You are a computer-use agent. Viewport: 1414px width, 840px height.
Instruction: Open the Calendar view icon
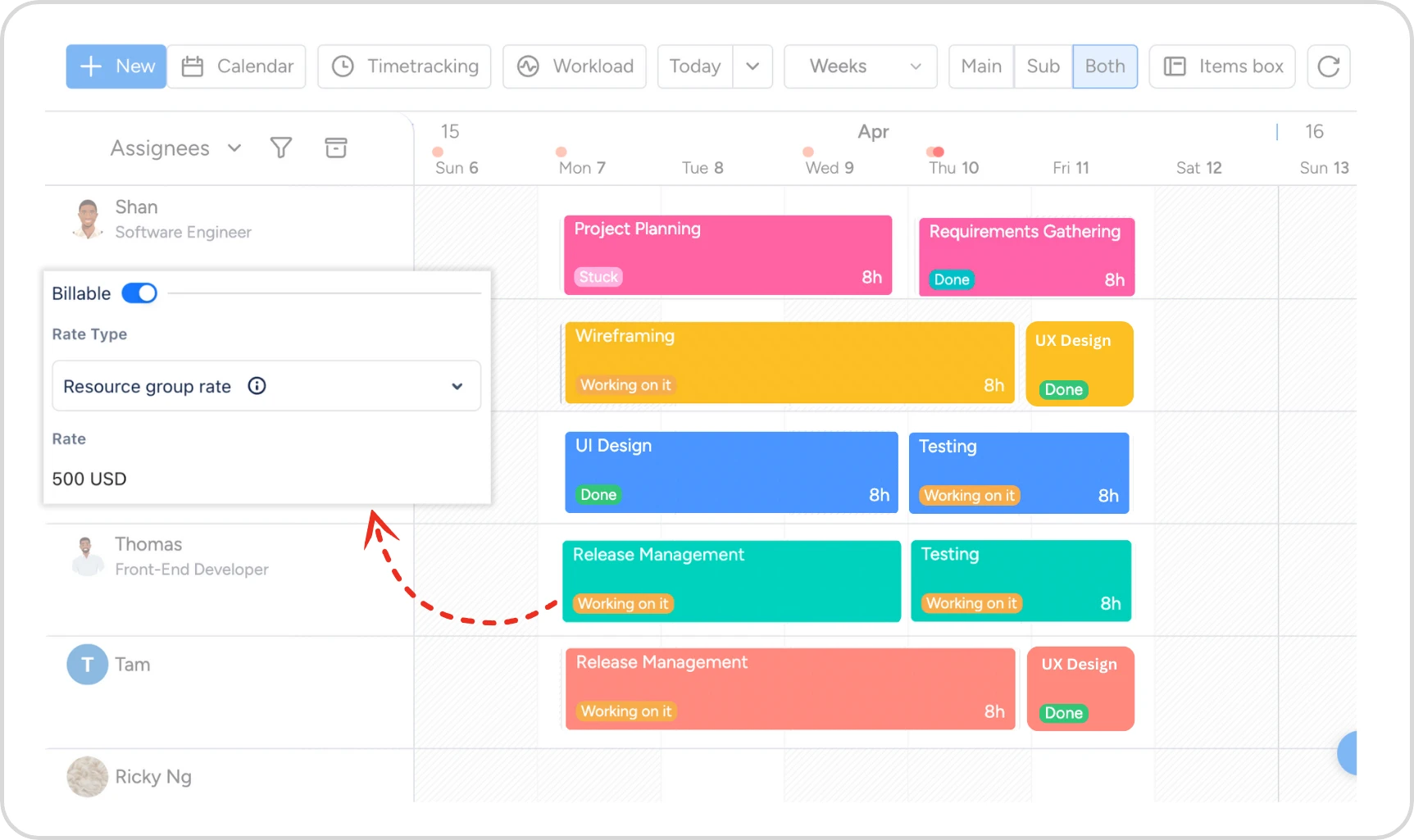(193, 66)
